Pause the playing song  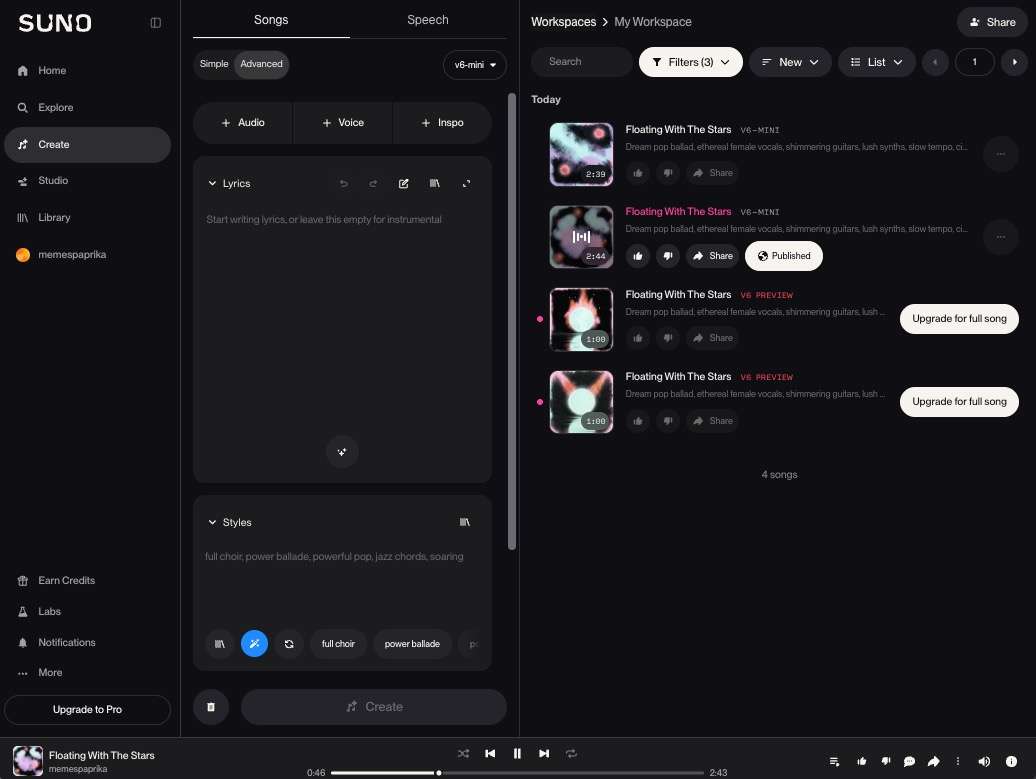517,754
